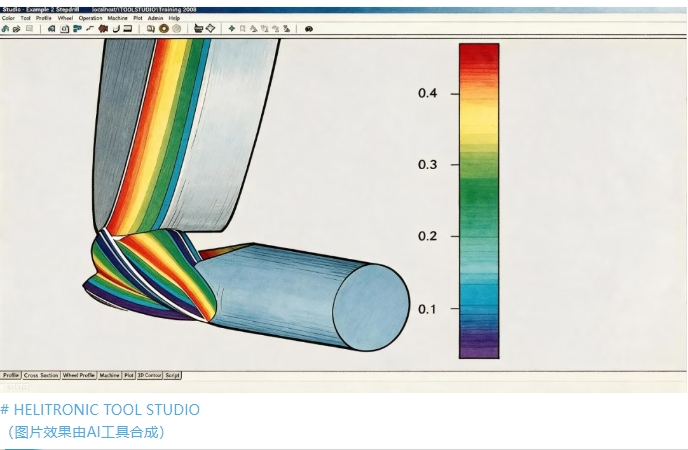Open the Wheel menu
The width and height of the screenshot is (688, 450).
pos(65,18)
